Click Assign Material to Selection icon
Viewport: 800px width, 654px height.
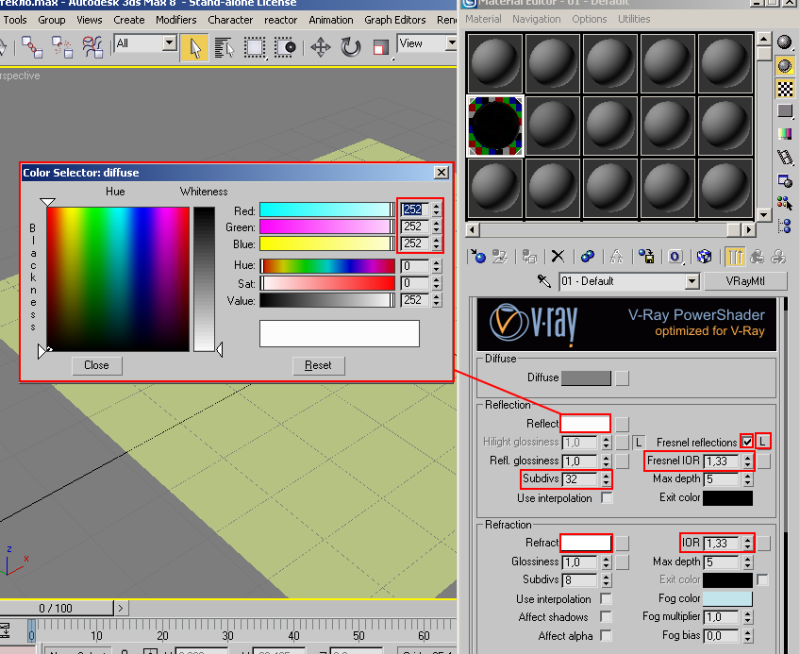click(529, 256)
